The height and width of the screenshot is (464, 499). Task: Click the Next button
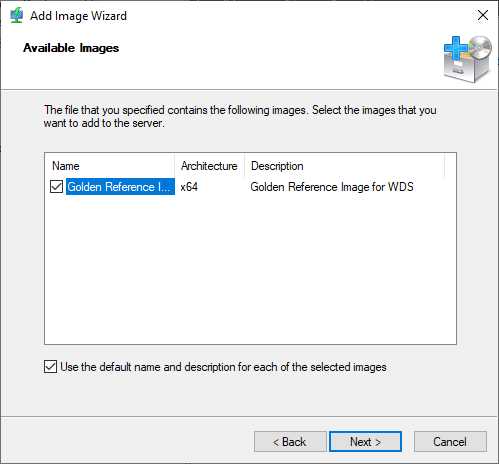click(x=365, y=442)
